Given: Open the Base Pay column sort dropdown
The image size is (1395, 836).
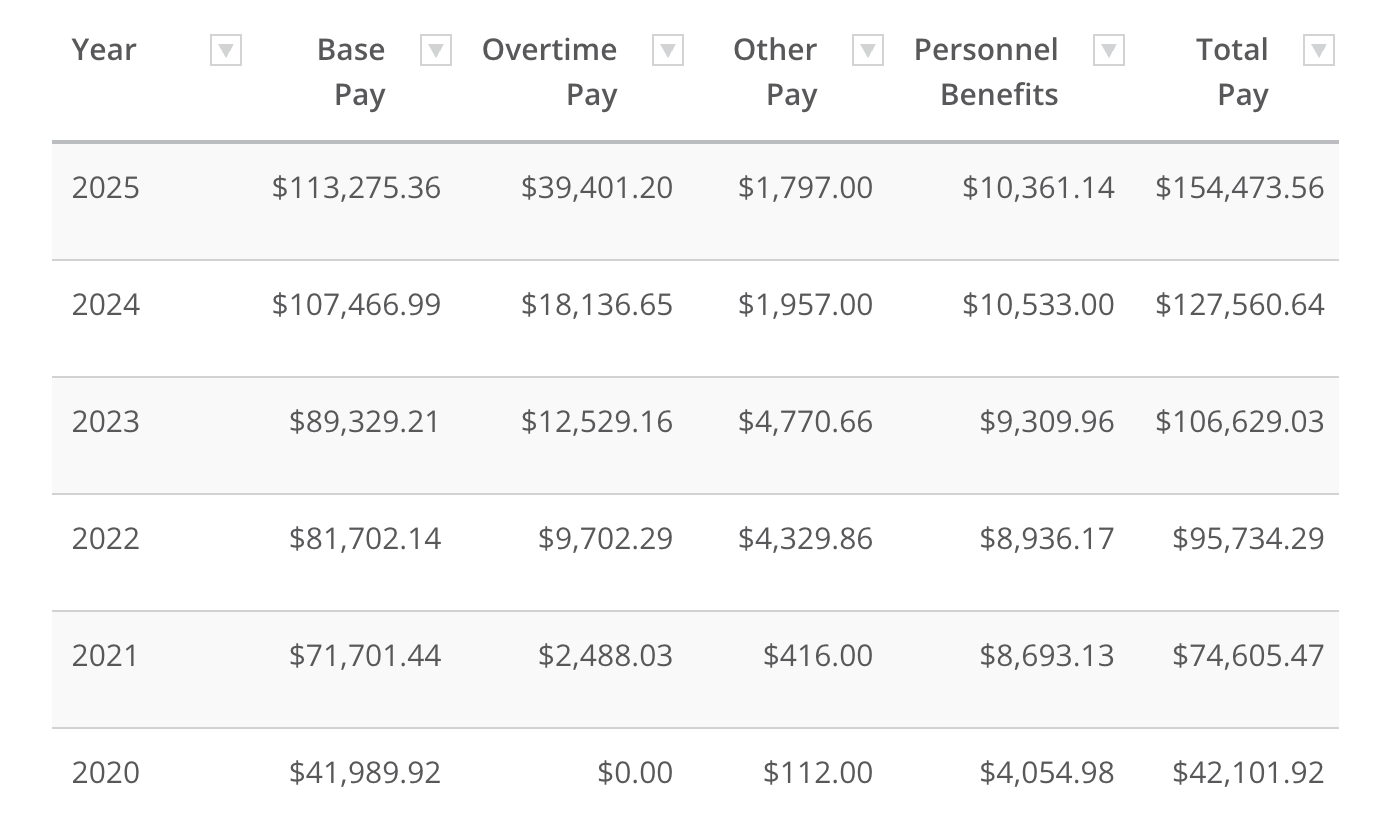Looking at the screenshot, I should tap(436, 50).
